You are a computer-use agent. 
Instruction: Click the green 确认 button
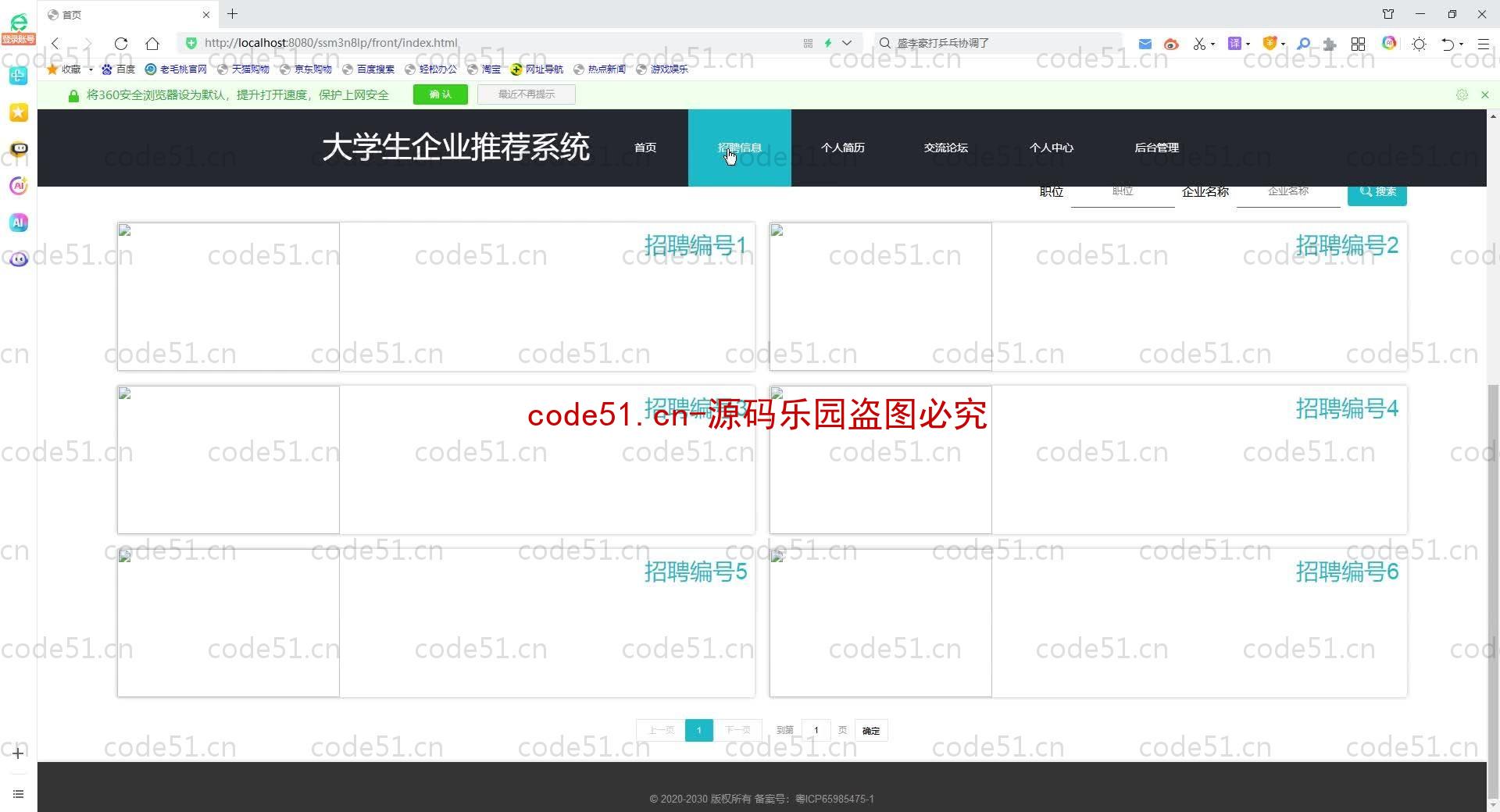tap(441, 94)
